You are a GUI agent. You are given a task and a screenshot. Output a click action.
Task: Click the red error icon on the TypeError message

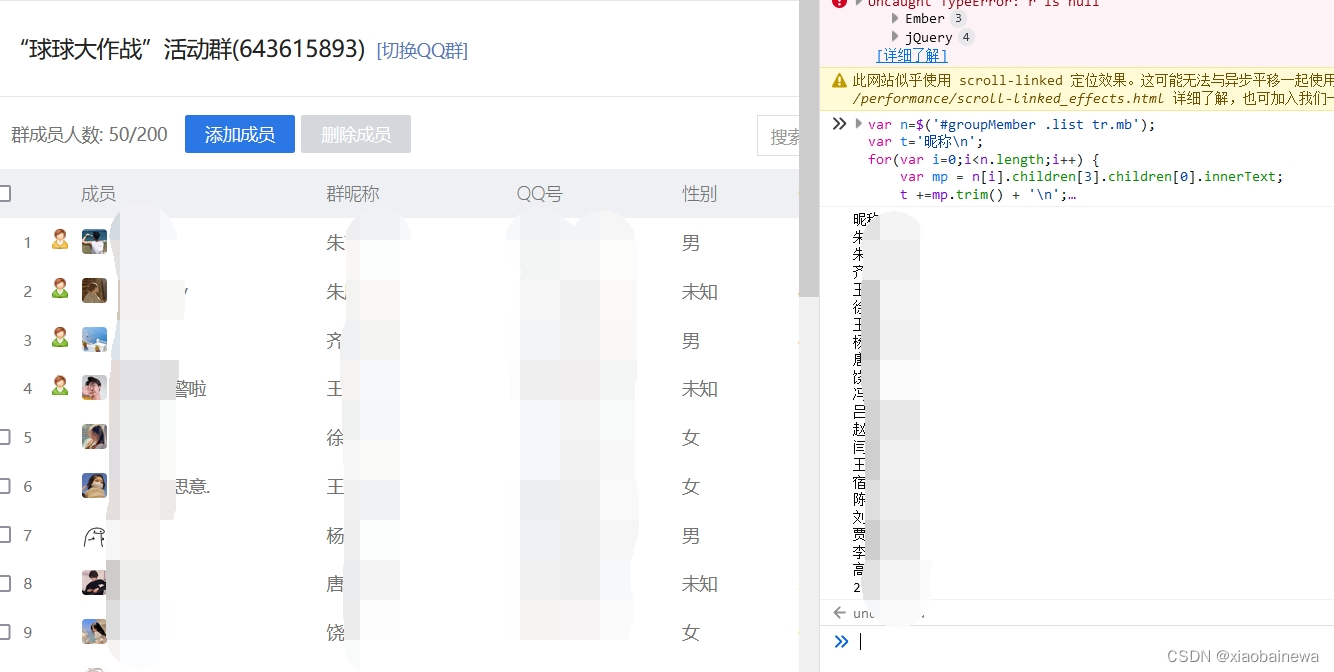pyautogui.click(x=838, y=3)
